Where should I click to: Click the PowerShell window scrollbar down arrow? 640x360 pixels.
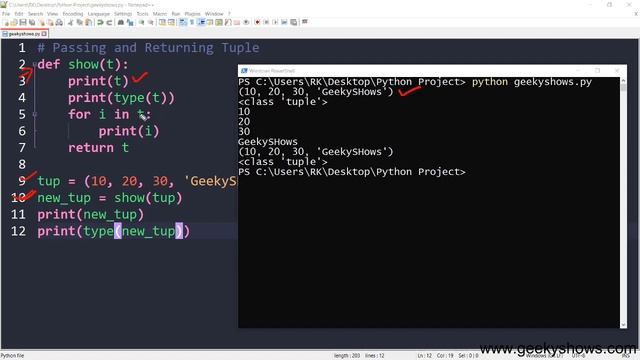click(623, 325)
